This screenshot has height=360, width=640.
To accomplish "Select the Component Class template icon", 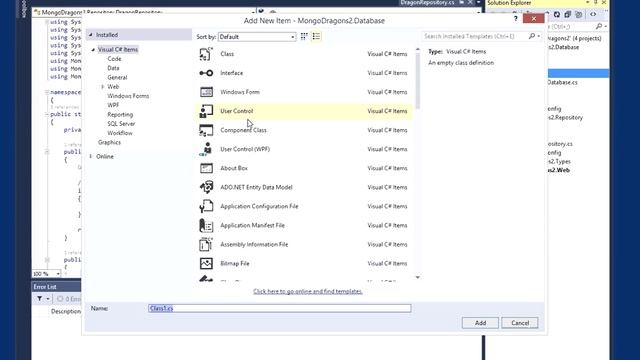I will tap(206, 130).
